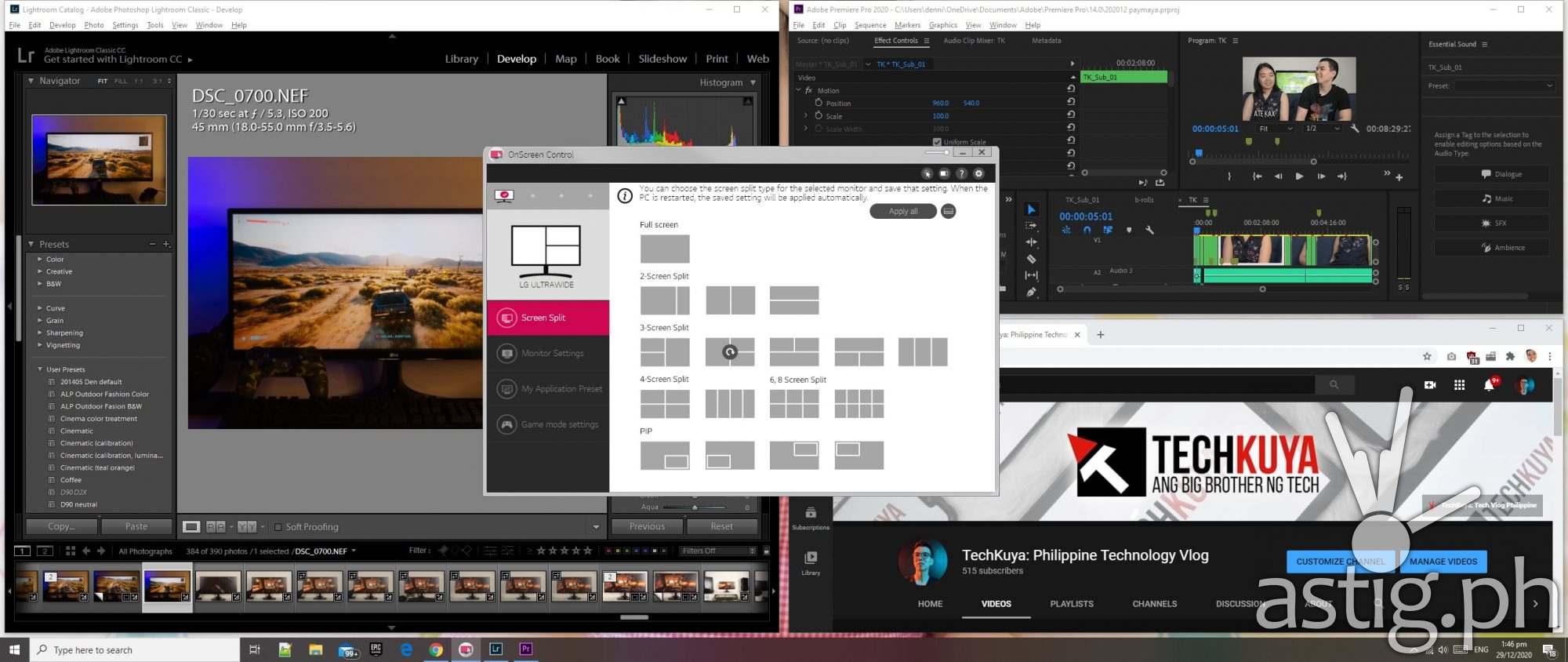The width and height of the screenshot is (1568, 662).
Task: Play the Program monitor video
Action: tap(1299, 176)
